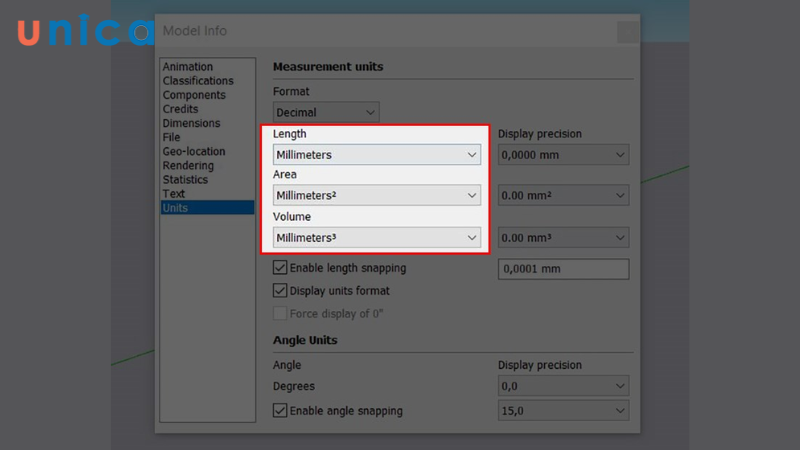Image resolution: width=800 pixels, height=450 pixels.
Task: Change angle snapping value 15,0 dropdown
Action: pos(563,410)
